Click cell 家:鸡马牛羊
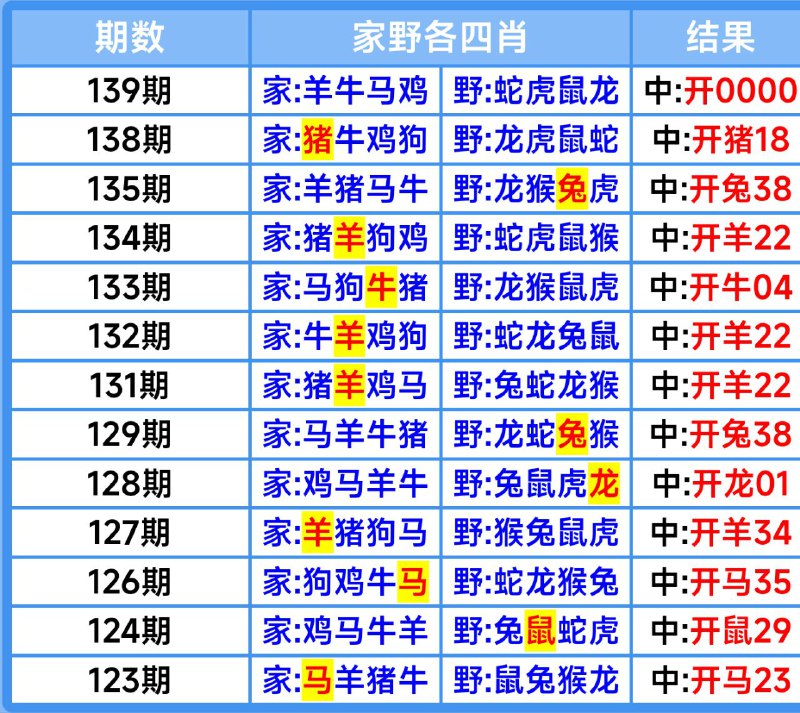The image size is (800, 713). click(345, 630)
